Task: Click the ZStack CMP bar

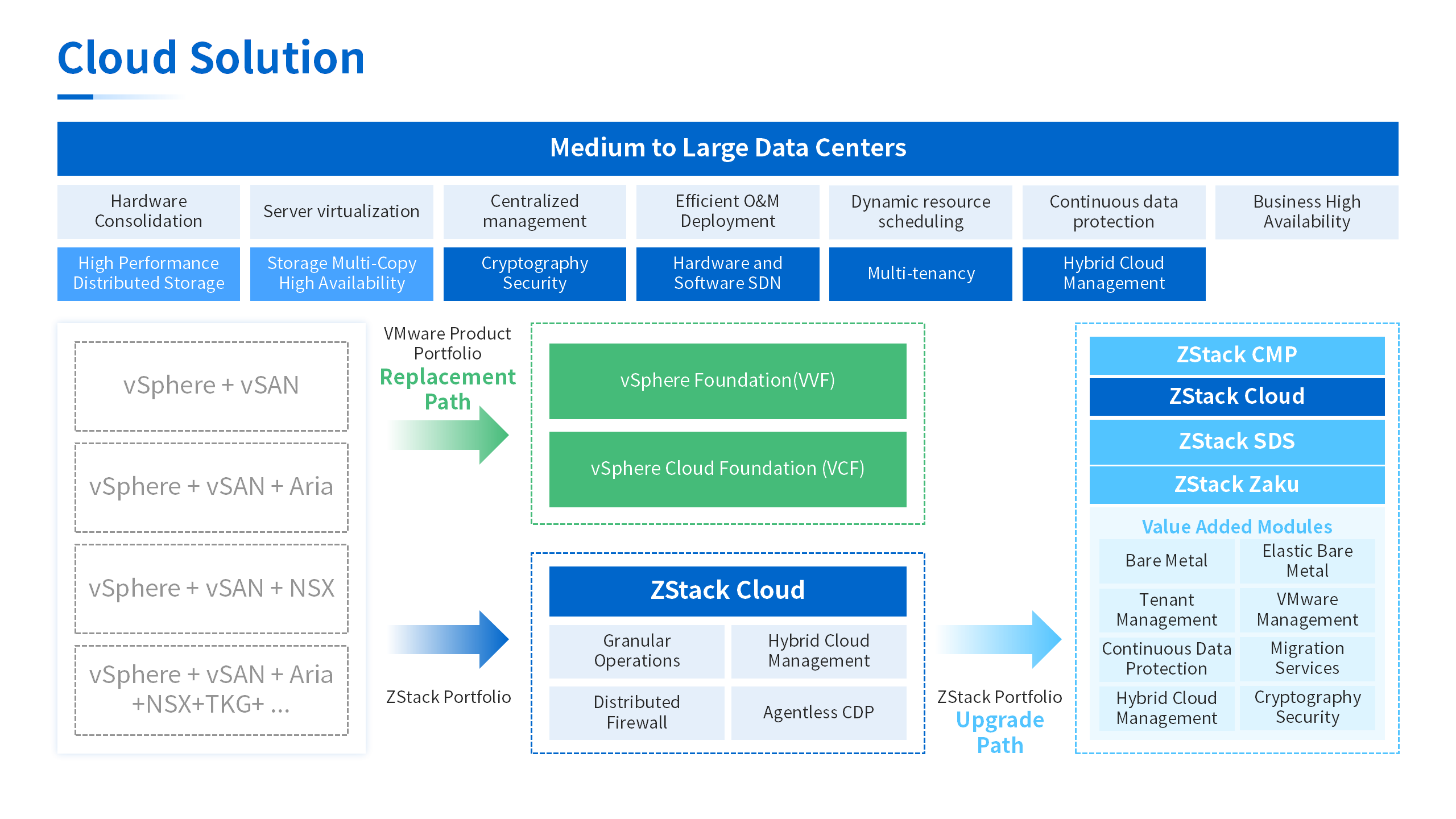Action: [1237, 355]
